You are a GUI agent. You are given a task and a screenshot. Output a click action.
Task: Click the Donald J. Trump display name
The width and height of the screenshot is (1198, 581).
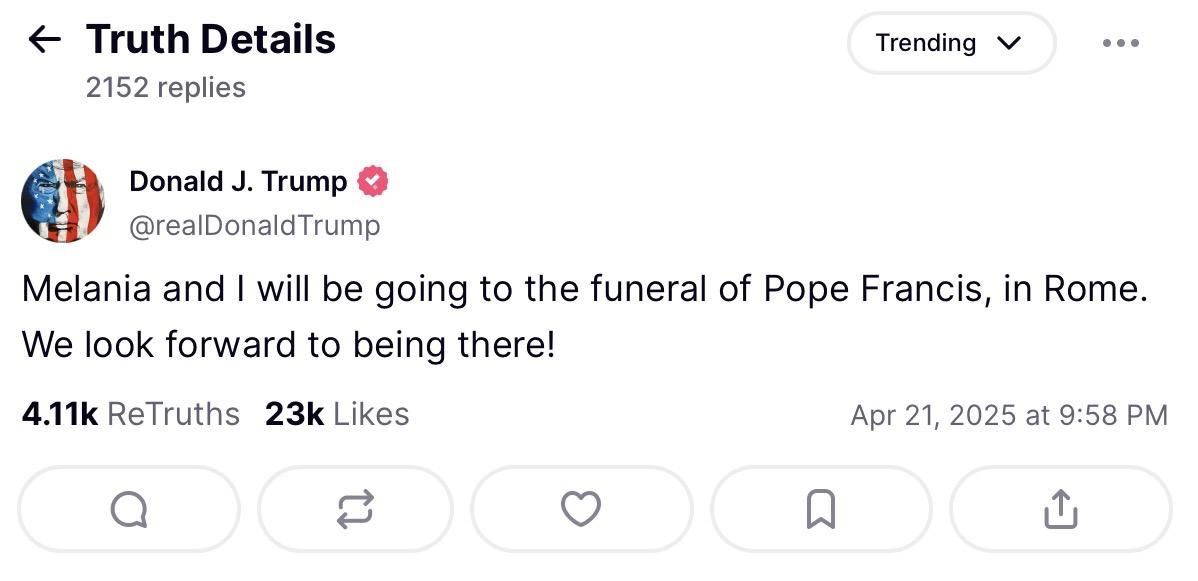(238, 181)
